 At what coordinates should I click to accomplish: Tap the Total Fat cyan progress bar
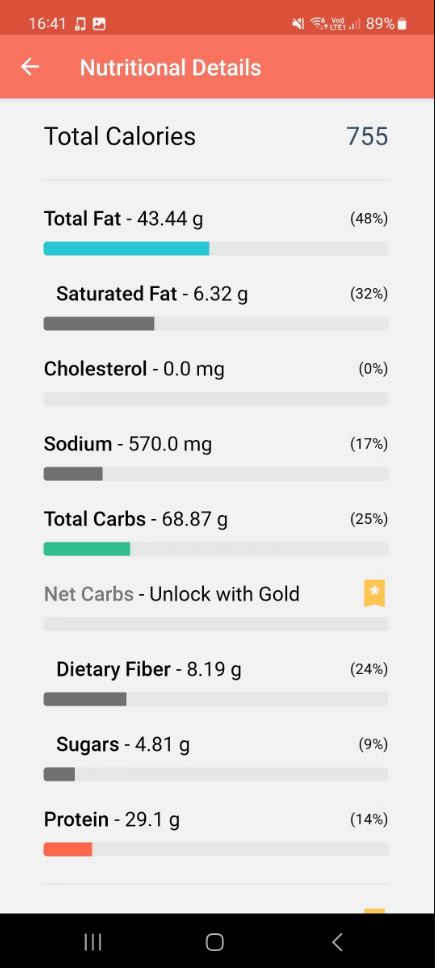coord(126,249)
